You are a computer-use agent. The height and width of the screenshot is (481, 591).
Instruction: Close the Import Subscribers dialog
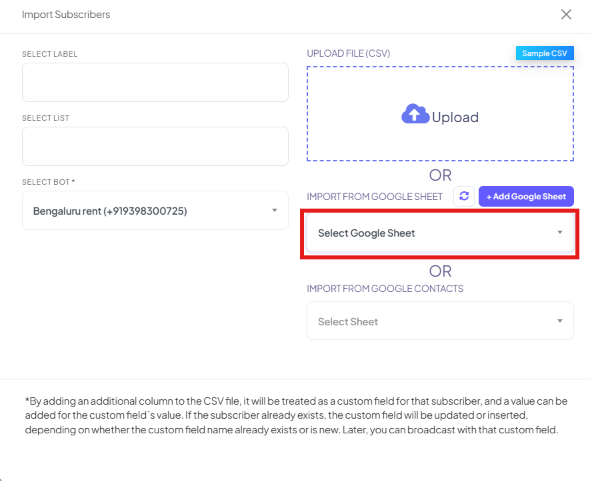(566, 14)
